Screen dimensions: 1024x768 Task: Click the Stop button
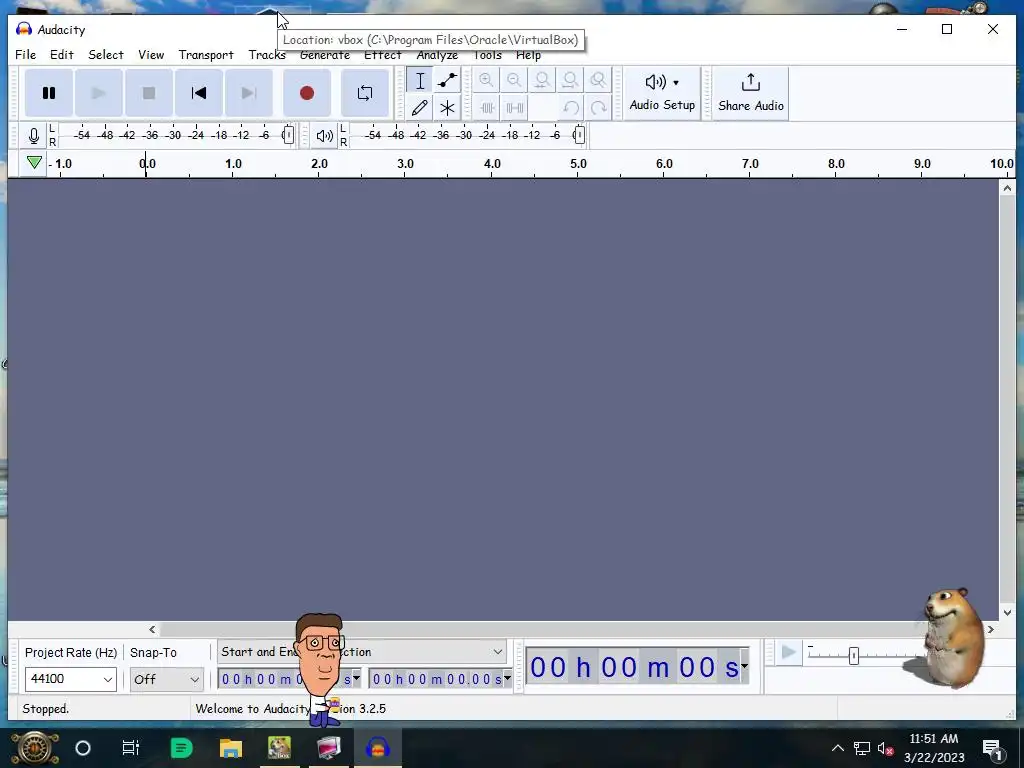coord(149,93)
